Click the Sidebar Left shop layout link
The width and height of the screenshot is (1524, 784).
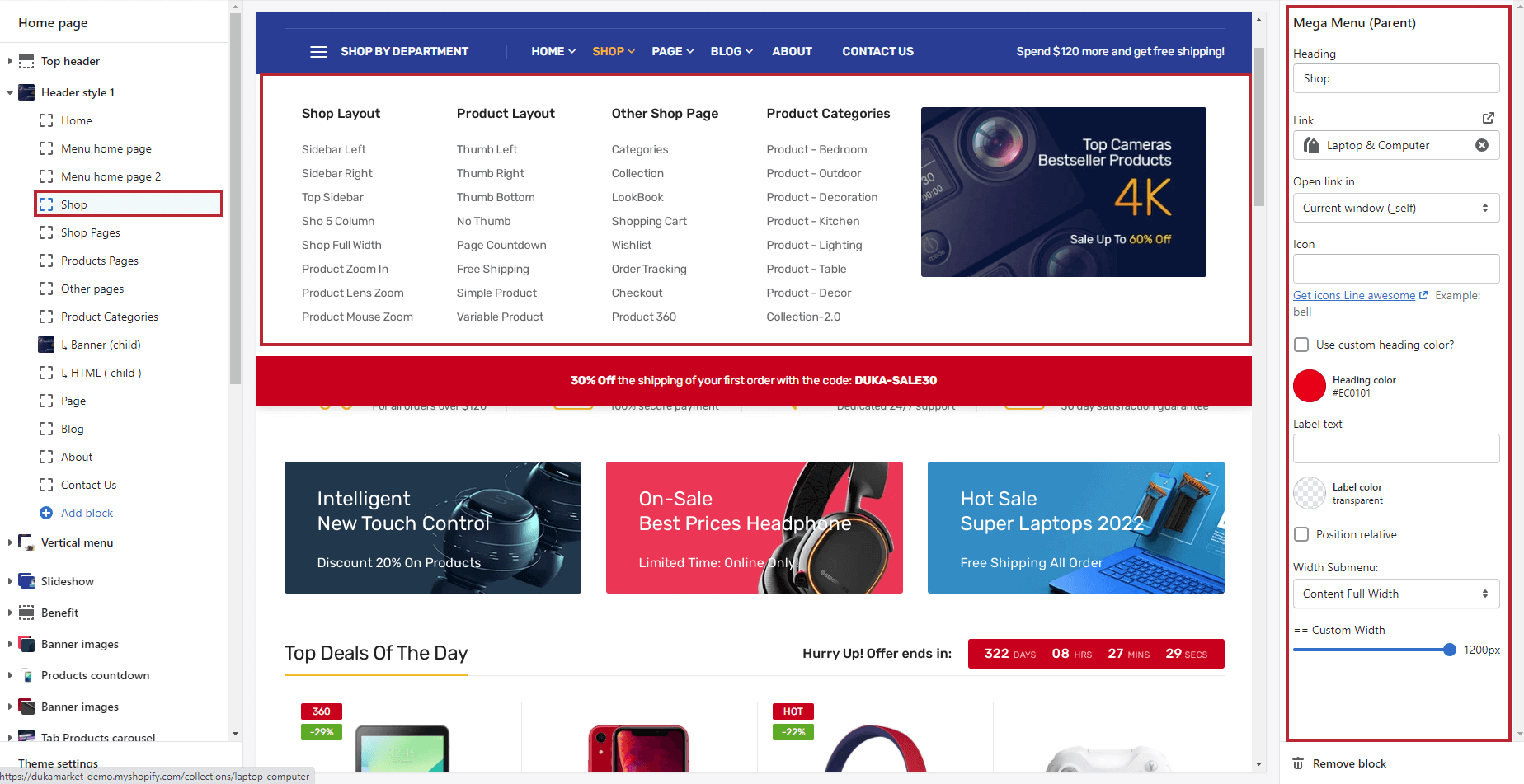click(334, 149)
